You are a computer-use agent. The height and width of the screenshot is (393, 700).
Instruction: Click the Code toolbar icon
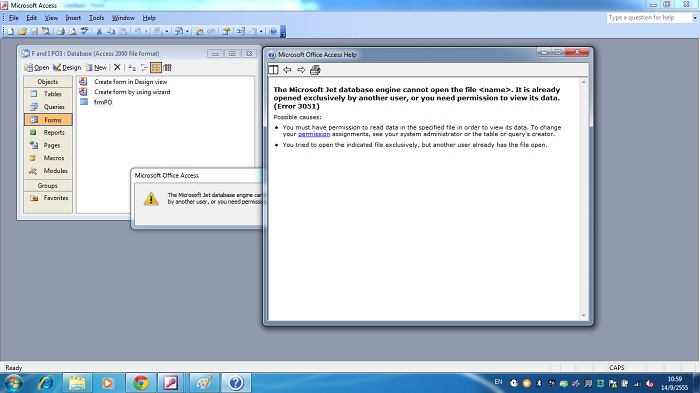coord(199,31)
